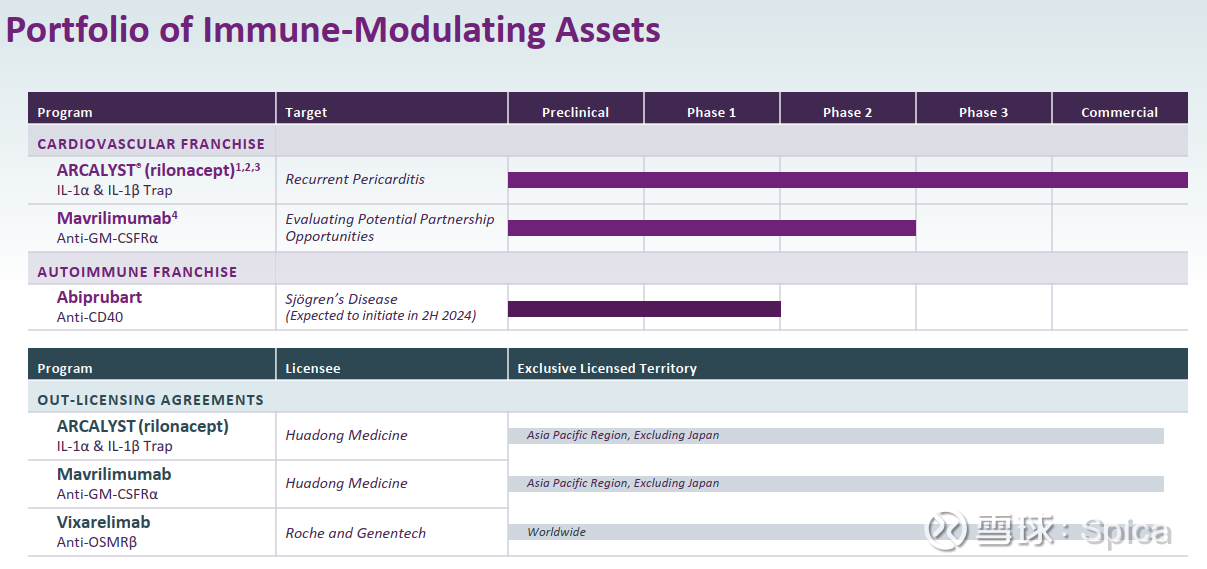Click the Exclusive Licensed Territory column header
Viewport: 1207px width, 569px height.
pyautogui.click(x=607, y=368)
